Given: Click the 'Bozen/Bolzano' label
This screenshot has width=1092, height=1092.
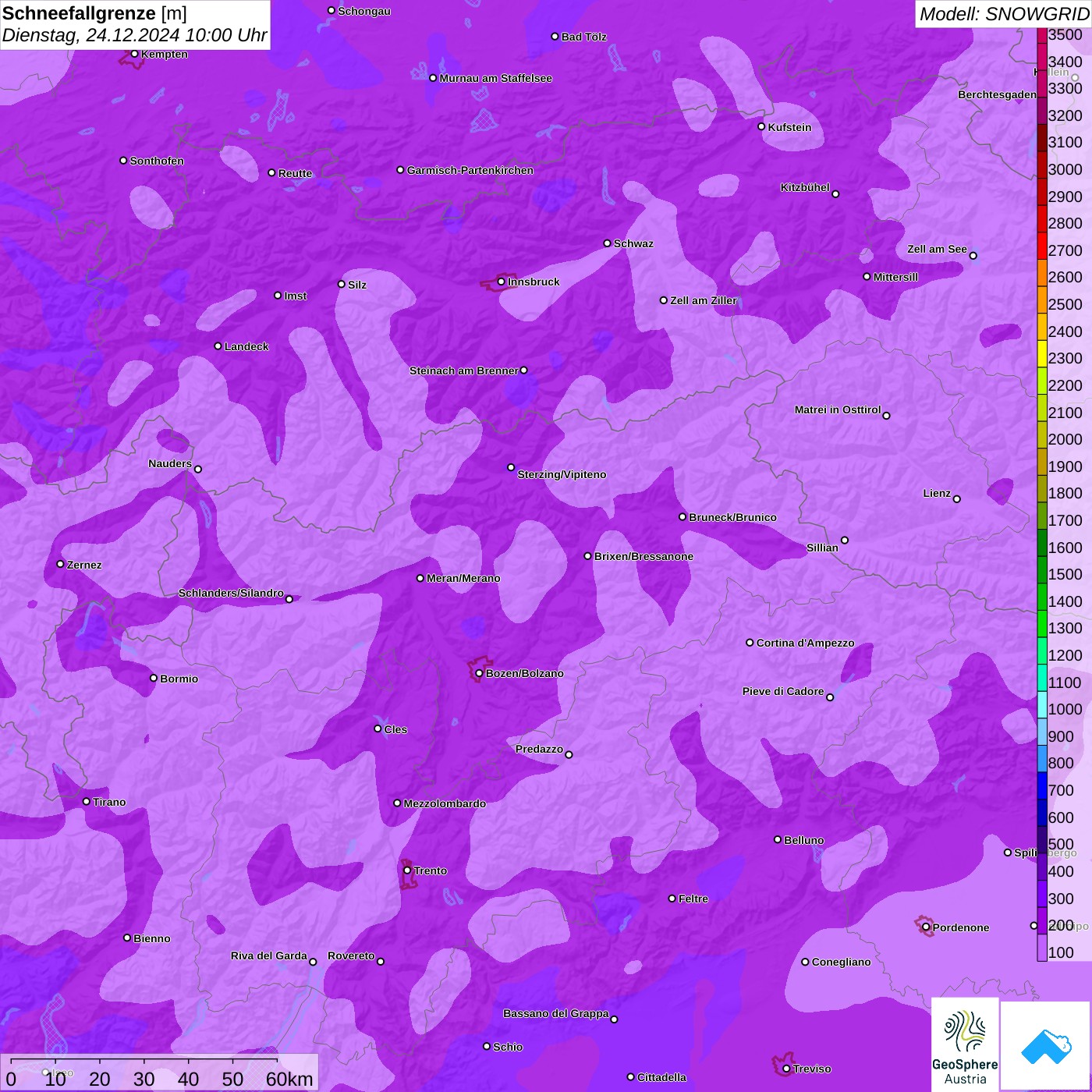Looking at the screenshot, I should tap(524, 673).
